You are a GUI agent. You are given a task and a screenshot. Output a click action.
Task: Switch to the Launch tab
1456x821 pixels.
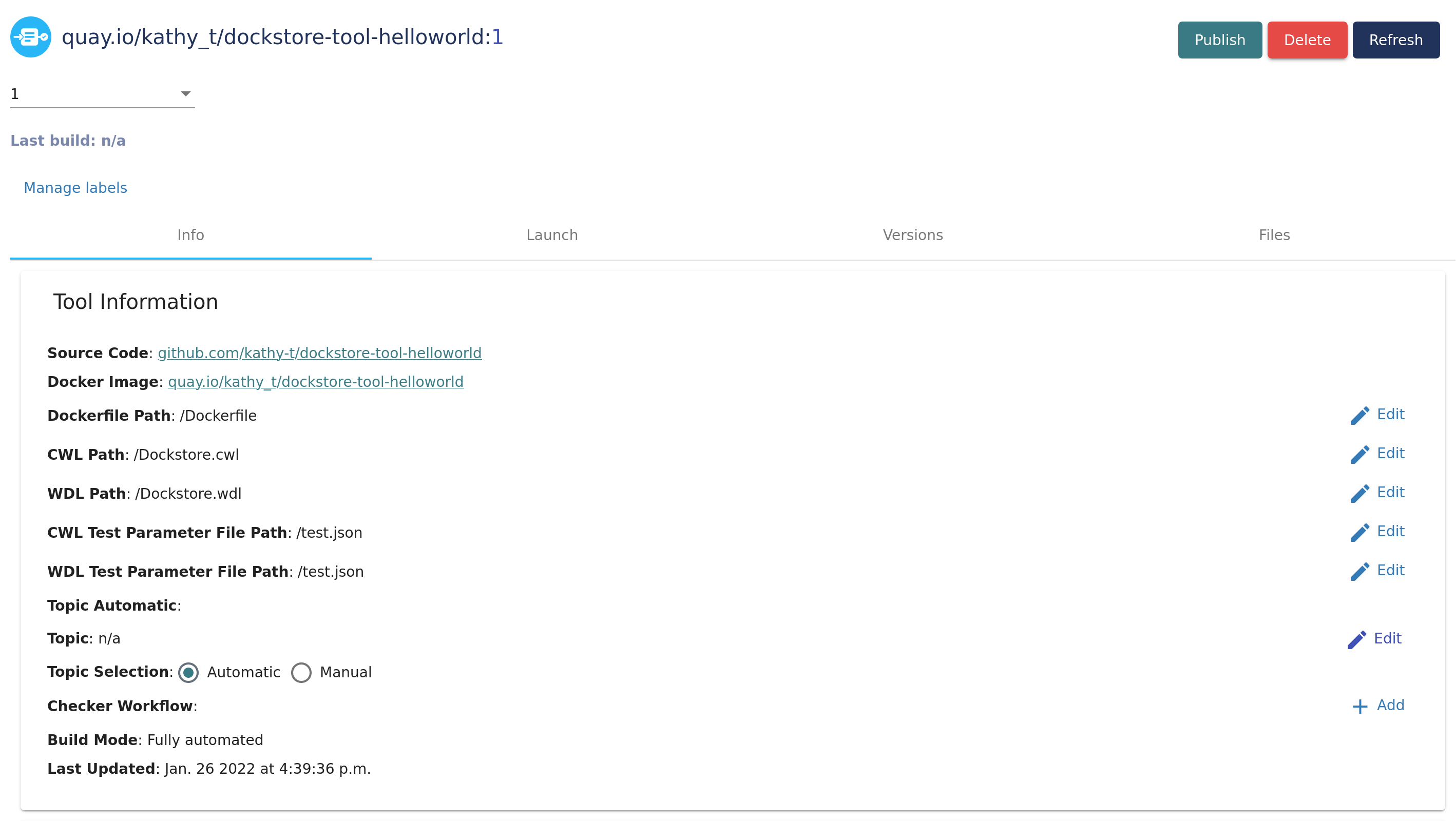(x=552, y=235)
